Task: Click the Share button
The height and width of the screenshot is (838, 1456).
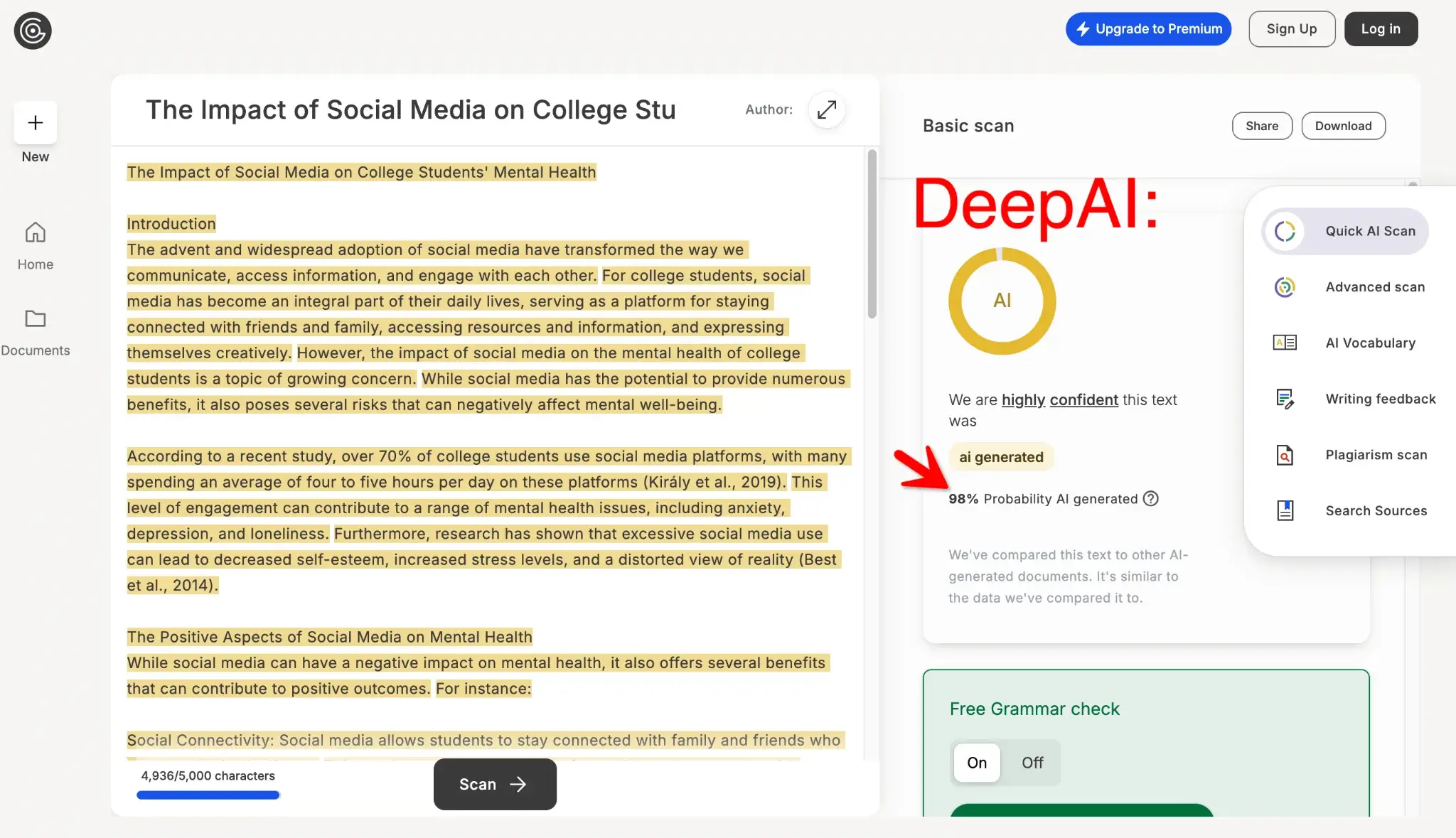Action: [1262, 125]
